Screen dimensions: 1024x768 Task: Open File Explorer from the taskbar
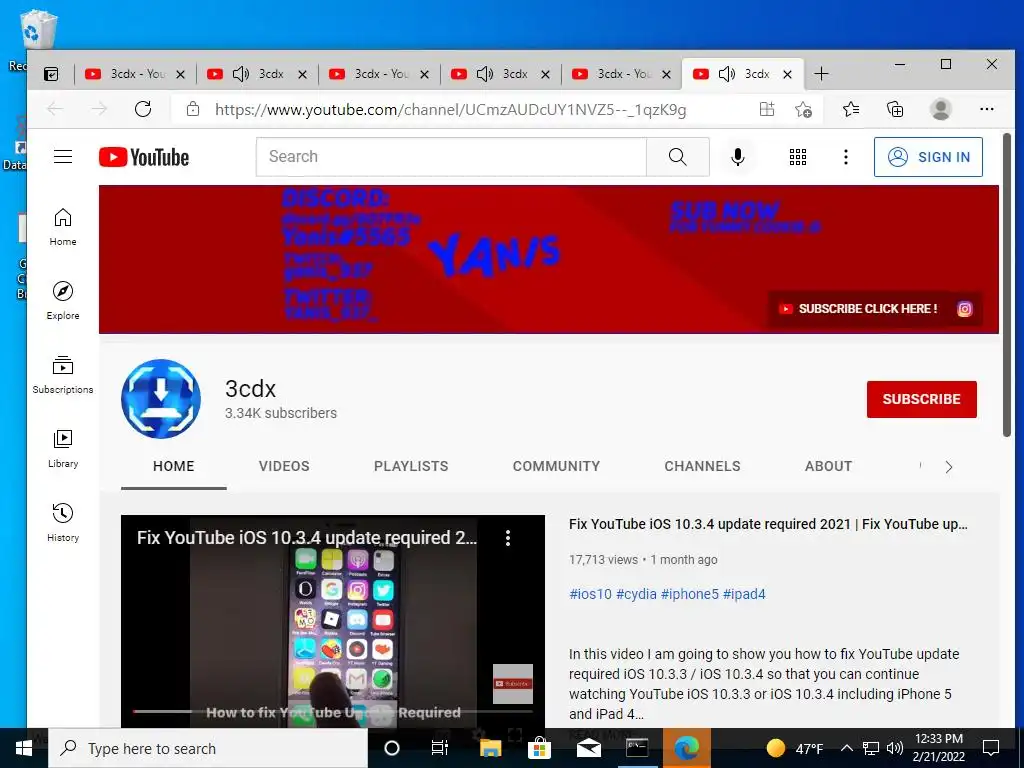point(490,748)
